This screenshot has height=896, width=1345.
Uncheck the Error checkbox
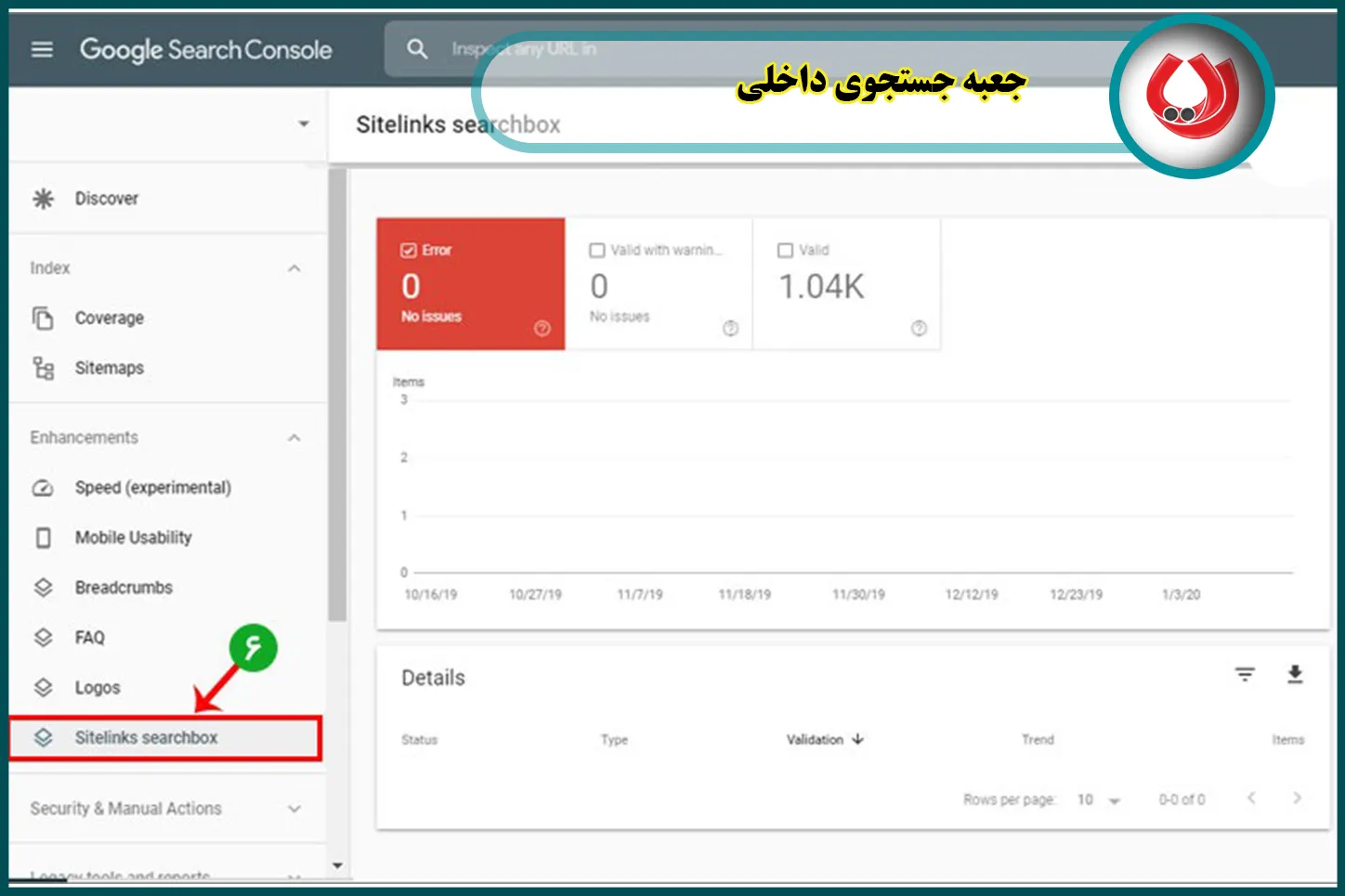(408, 250)
